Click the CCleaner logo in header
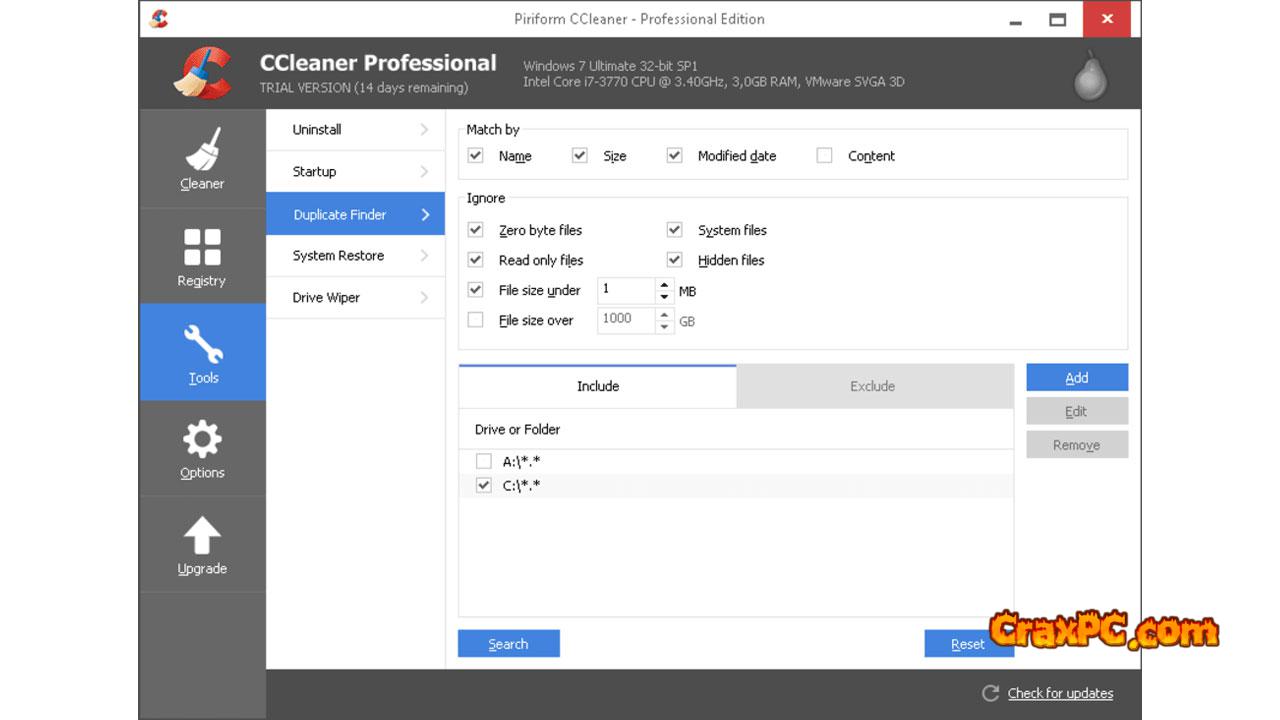Viewport: 1280px width, 720px height. click(203, 74)
